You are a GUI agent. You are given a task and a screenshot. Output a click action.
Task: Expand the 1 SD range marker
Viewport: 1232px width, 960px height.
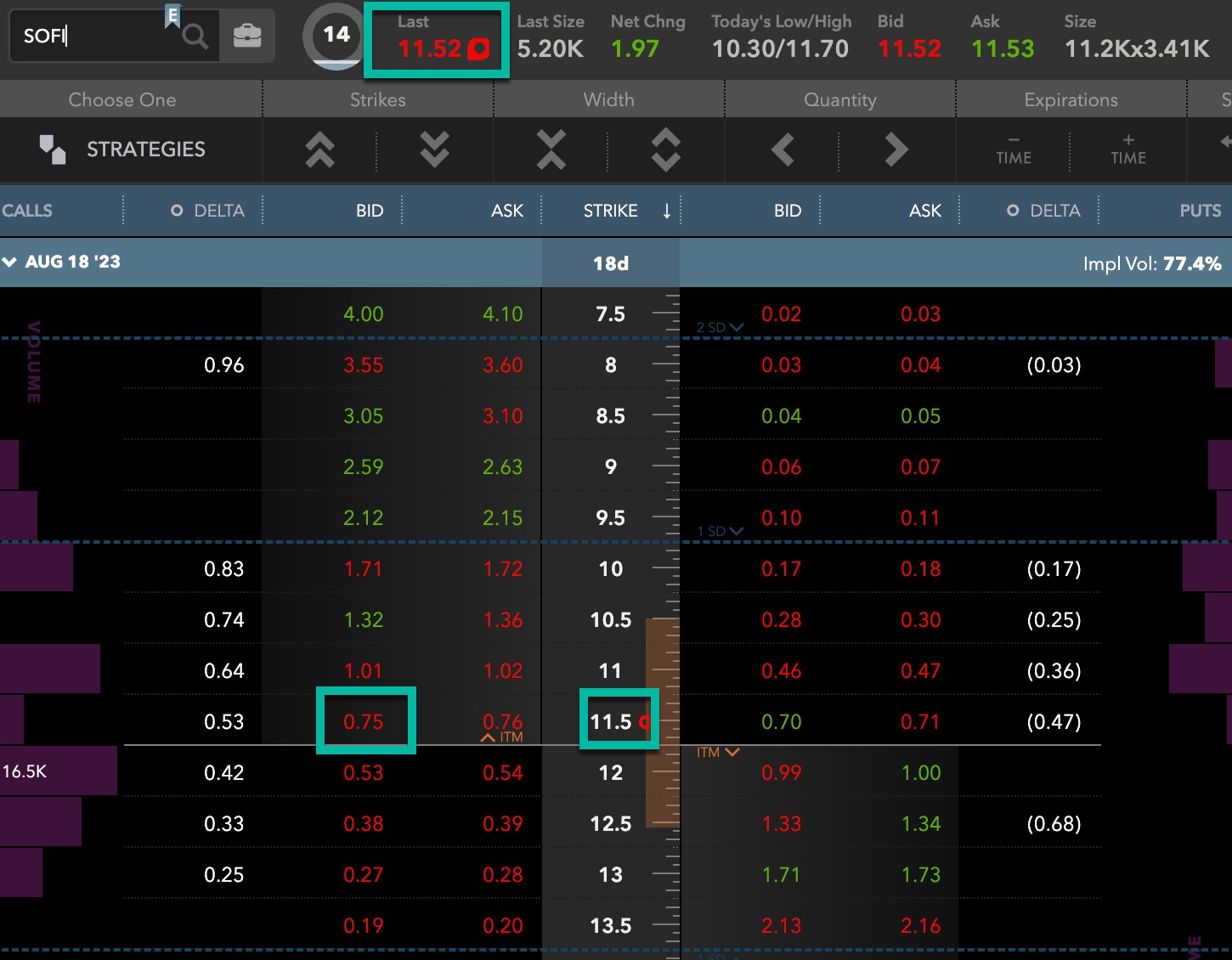coord(720,531)
